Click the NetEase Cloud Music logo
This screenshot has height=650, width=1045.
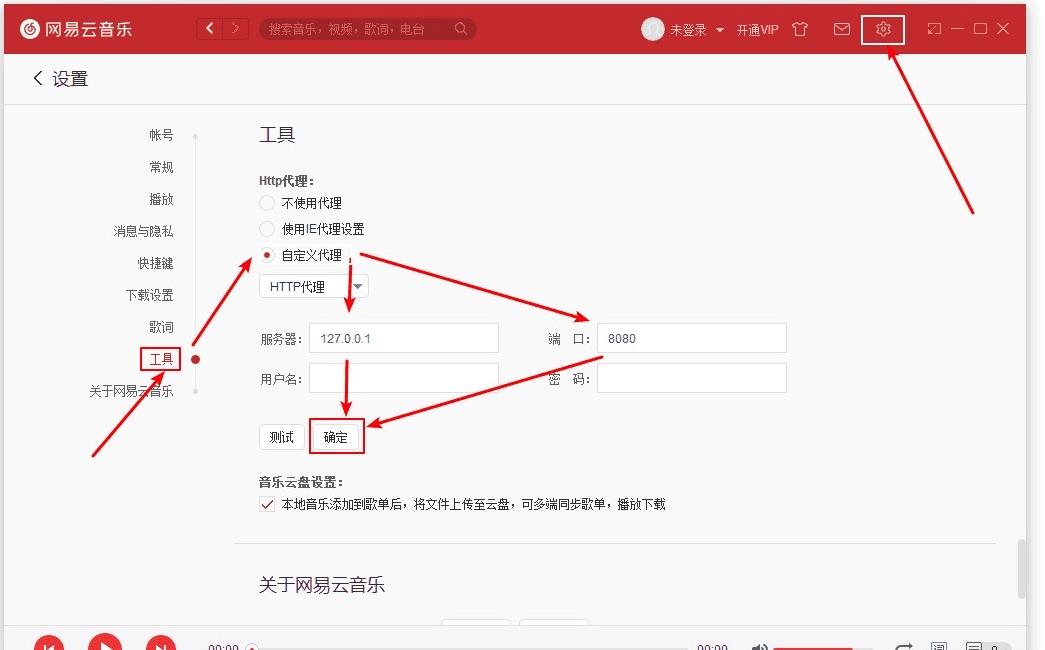pos(75,29)
